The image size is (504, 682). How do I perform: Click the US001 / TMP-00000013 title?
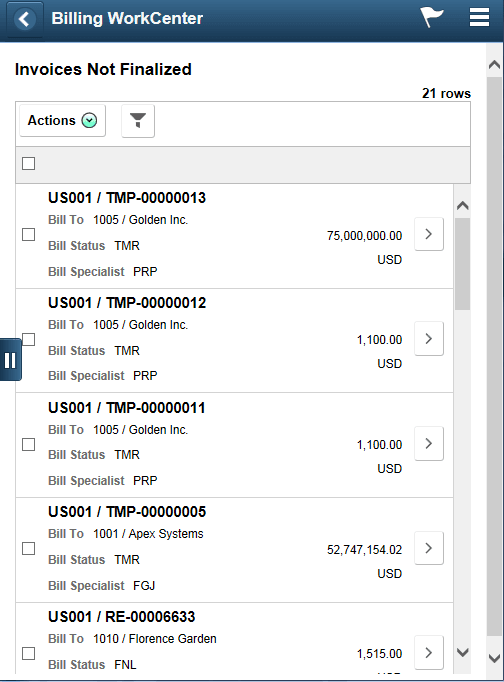pyautogui.click(x=127, y=198)
